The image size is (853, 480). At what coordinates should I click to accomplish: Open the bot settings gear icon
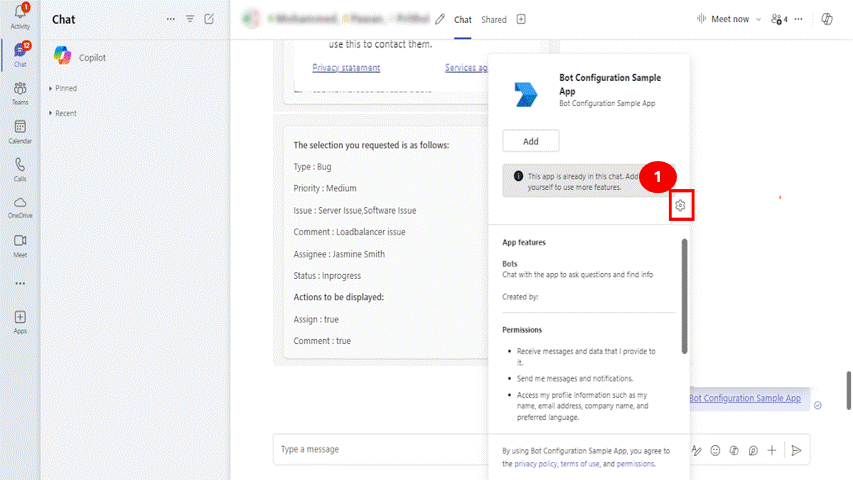pyautogui.click(x=680, y=206)
